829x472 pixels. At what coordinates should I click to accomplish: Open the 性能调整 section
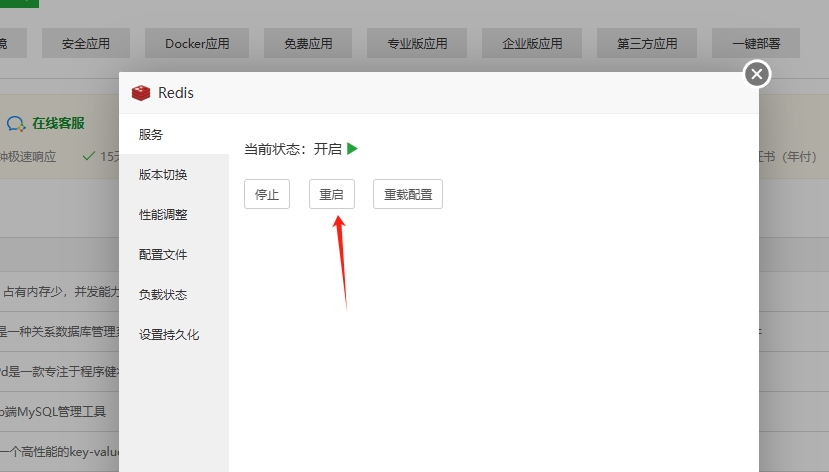pos(163,215)
